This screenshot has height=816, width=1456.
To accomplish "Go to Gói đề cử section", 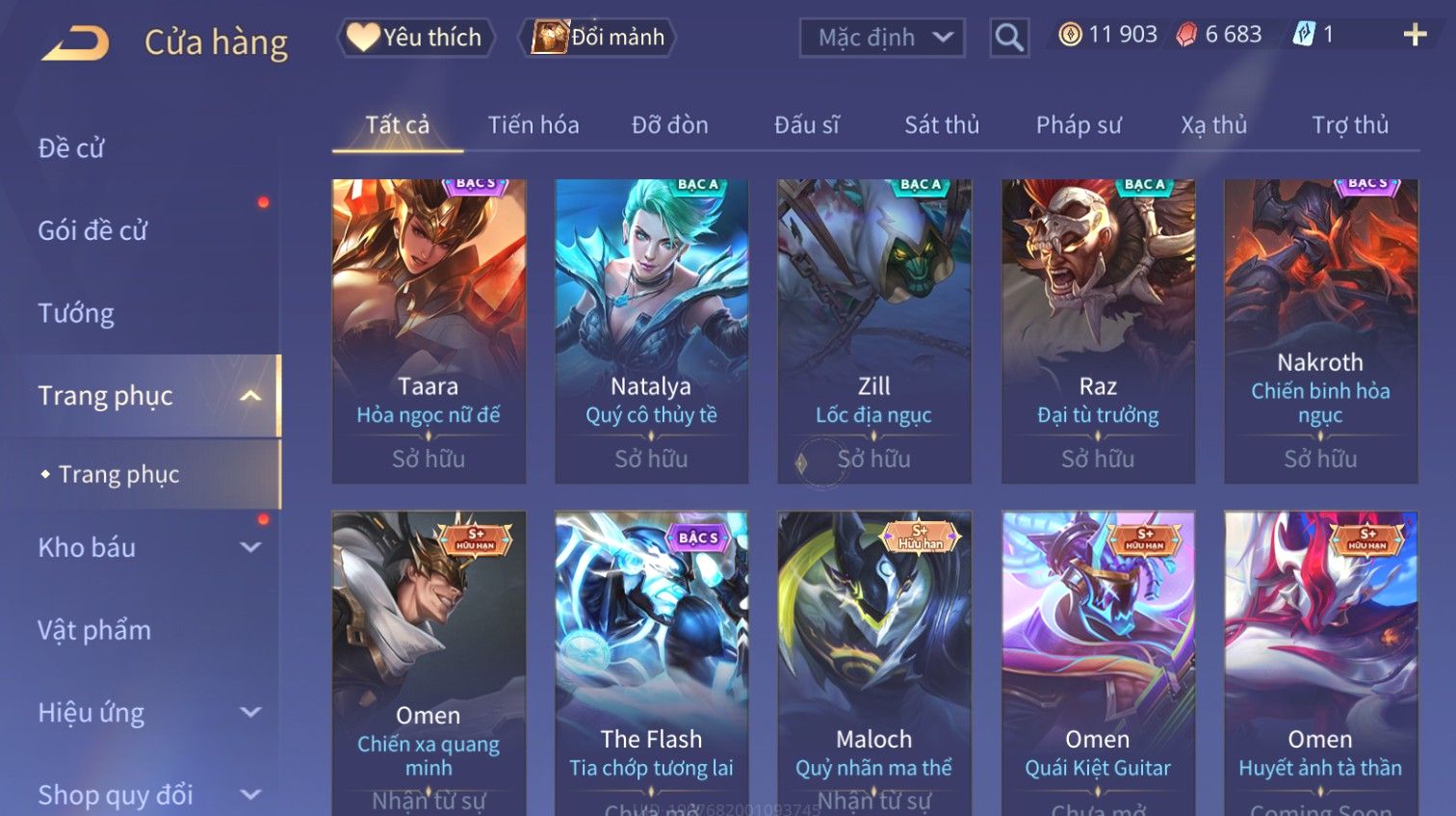I will pyautogui.click(x=92, y=230).
